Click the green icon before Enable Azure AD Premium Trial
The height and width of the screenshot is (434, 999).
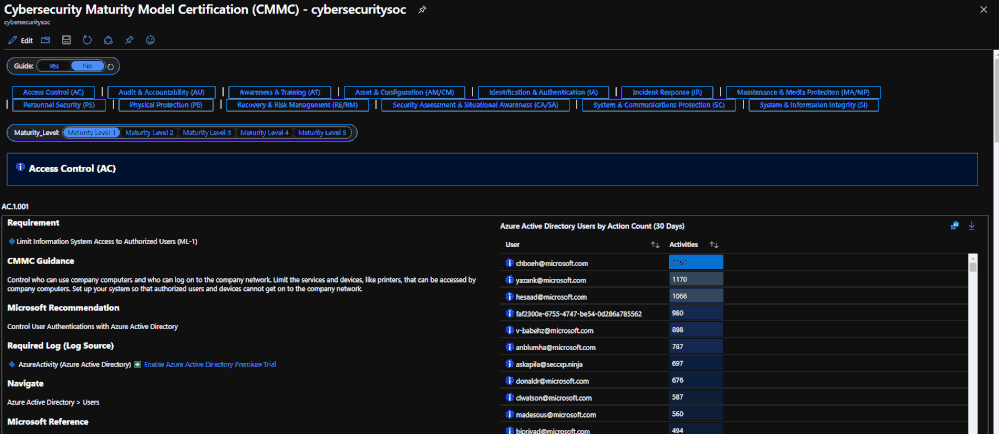pos(137,365)
